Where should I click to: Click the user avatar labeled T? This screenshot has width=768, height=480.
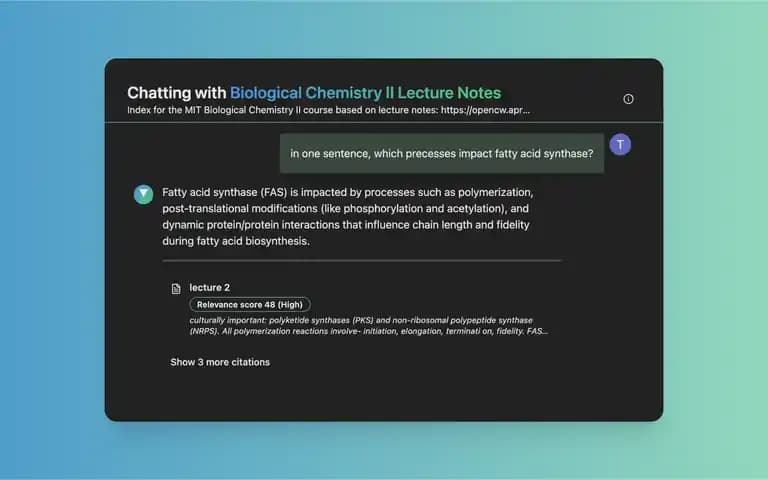point(620,144)
